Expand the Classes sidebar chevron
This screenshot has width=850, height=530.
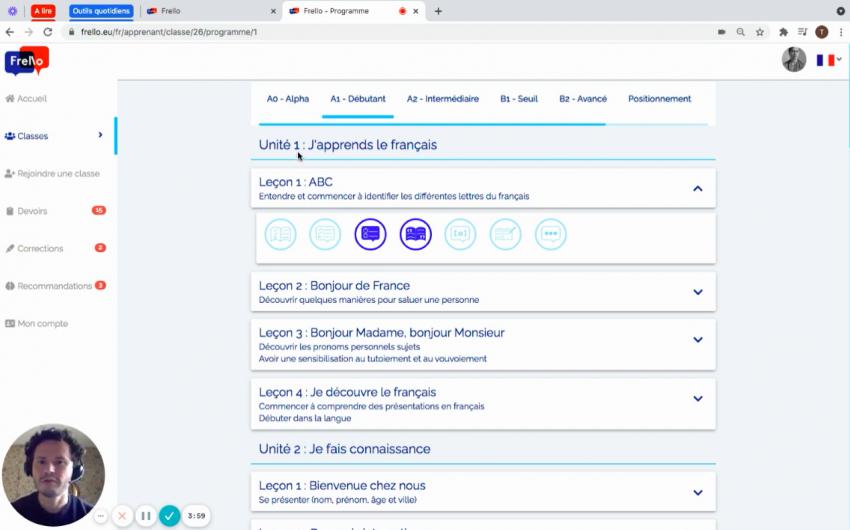[x=100, y=135]
